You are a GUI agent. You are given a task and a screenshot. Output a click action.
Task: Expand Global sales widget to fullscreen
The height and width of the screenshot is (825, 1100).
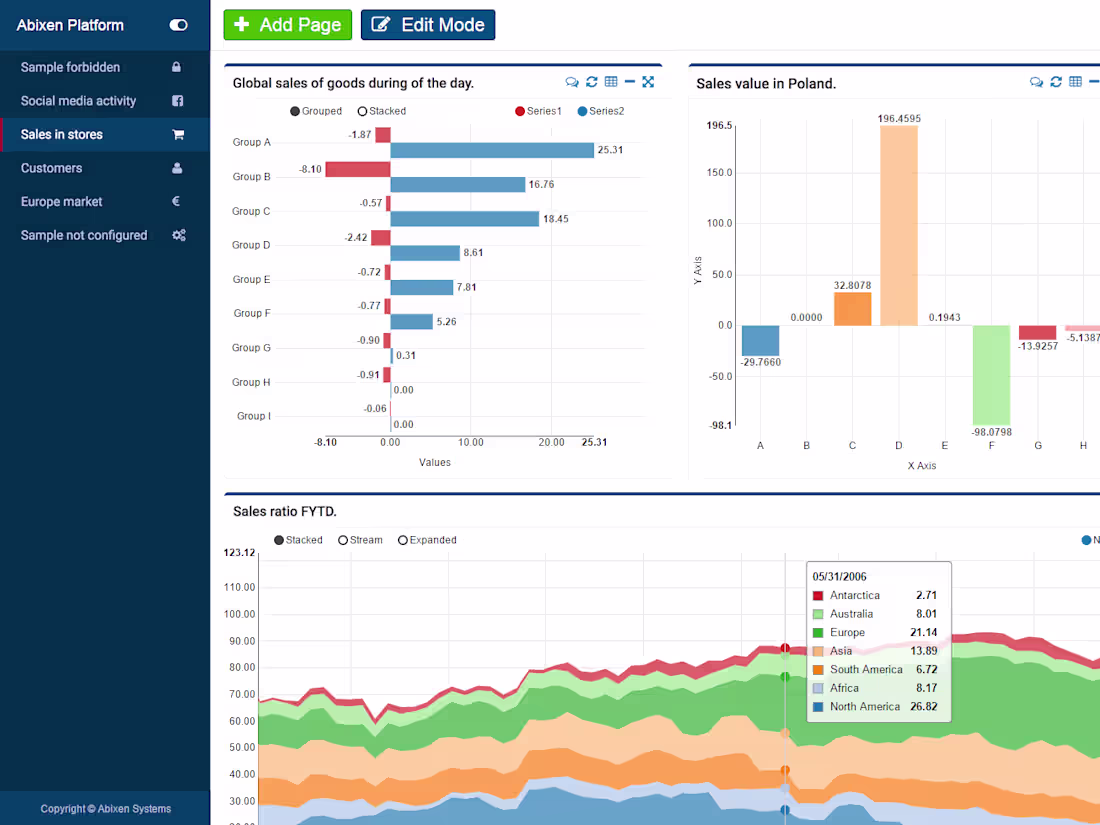point(648,82)
